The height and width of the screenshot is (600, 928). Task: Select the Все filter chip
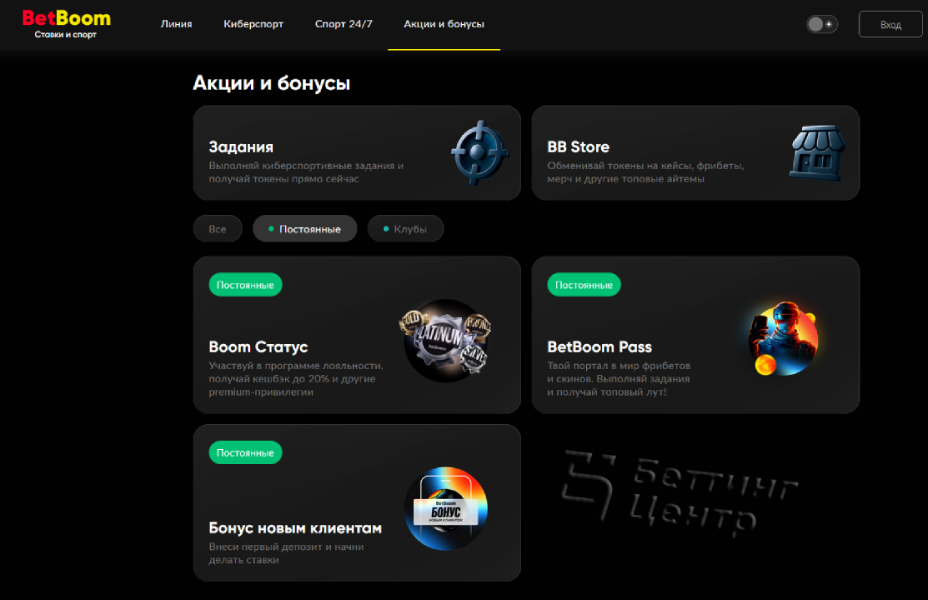(x=217, y=229)
